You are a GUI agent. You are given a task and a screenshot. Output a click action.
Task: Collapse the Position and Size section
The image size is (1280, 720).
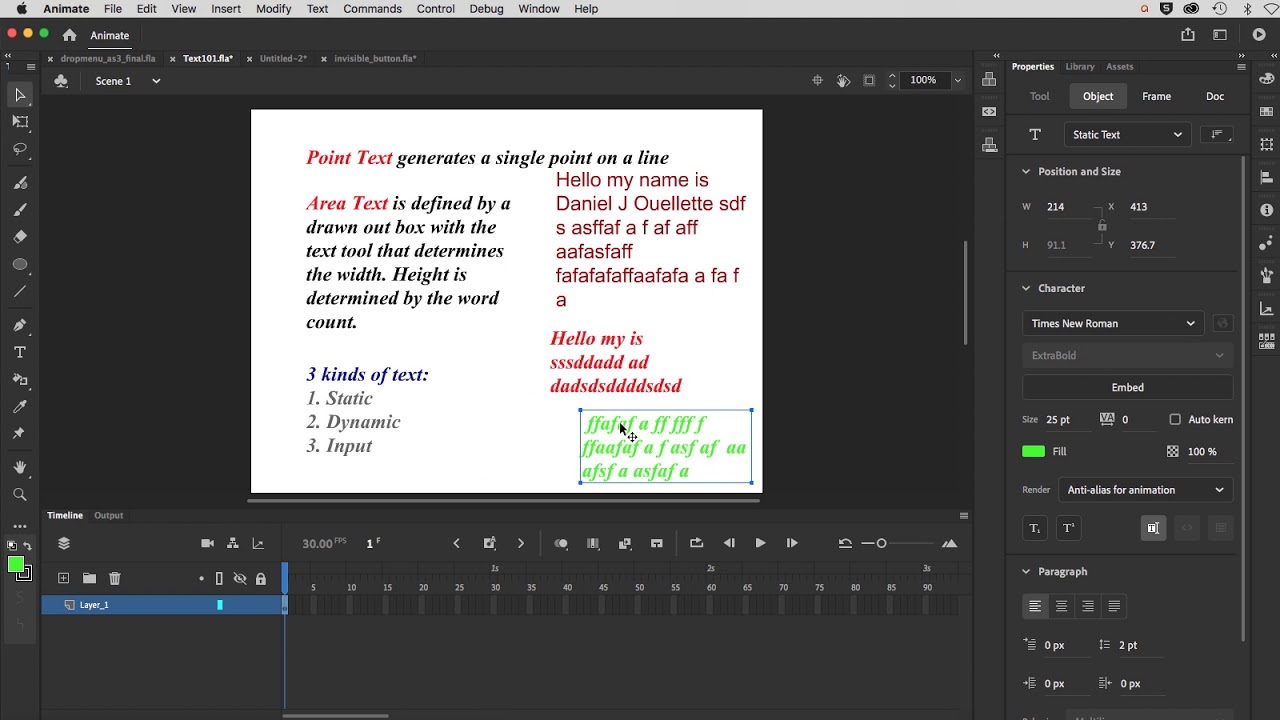[1026, 171]
